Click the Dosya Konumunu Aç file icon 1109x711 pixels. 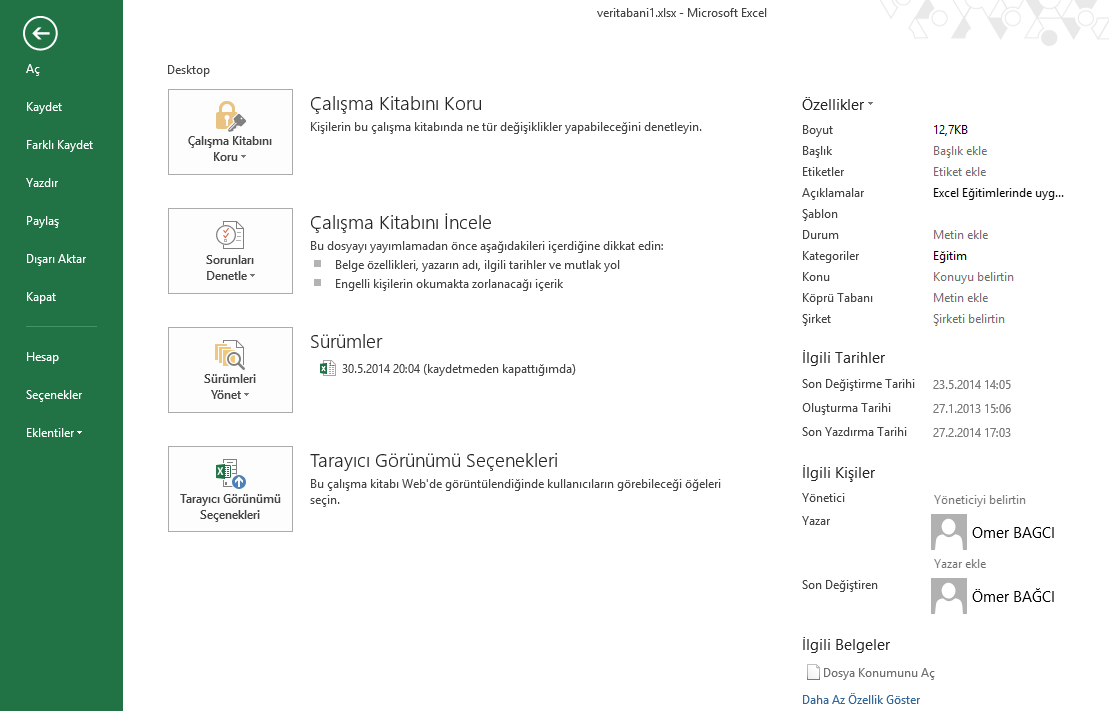pos(812,673)
